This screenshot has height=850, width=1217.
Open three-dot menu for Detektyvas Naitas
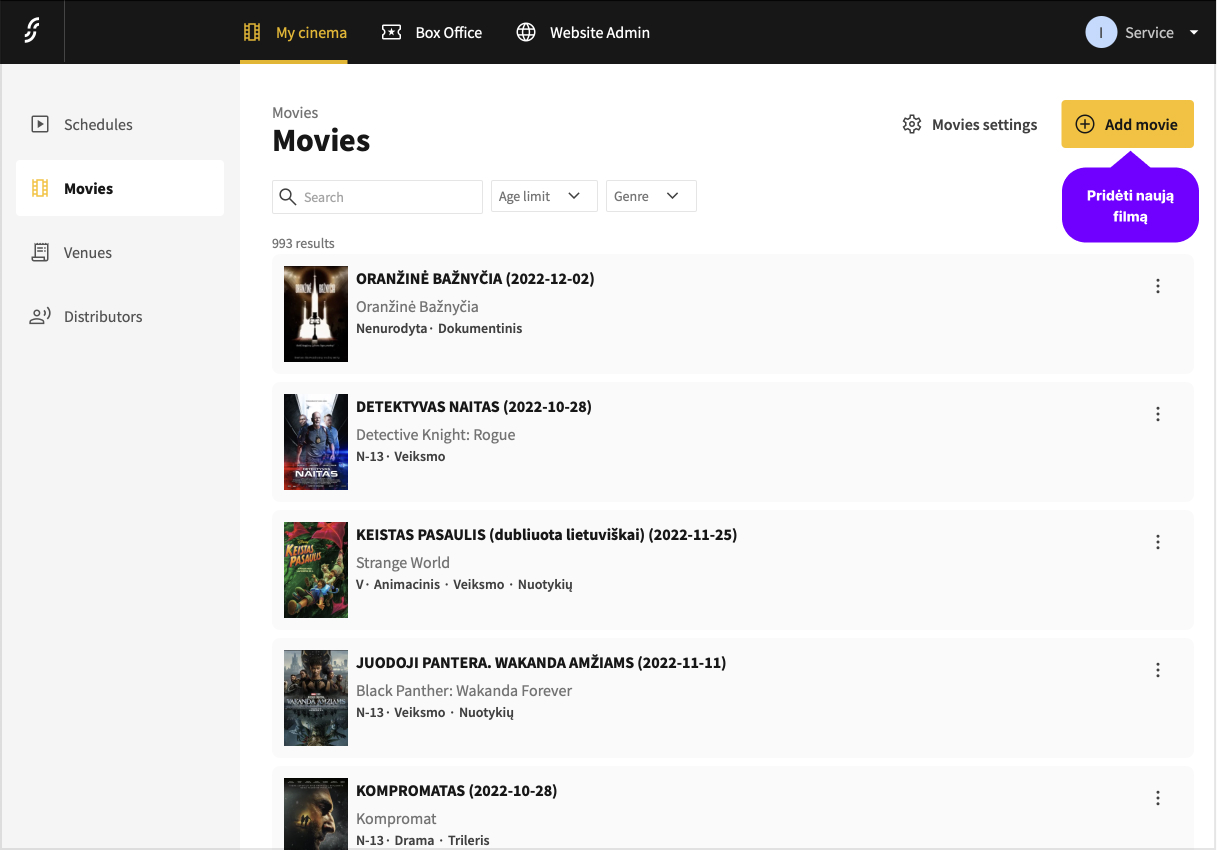pos(1158,414)
